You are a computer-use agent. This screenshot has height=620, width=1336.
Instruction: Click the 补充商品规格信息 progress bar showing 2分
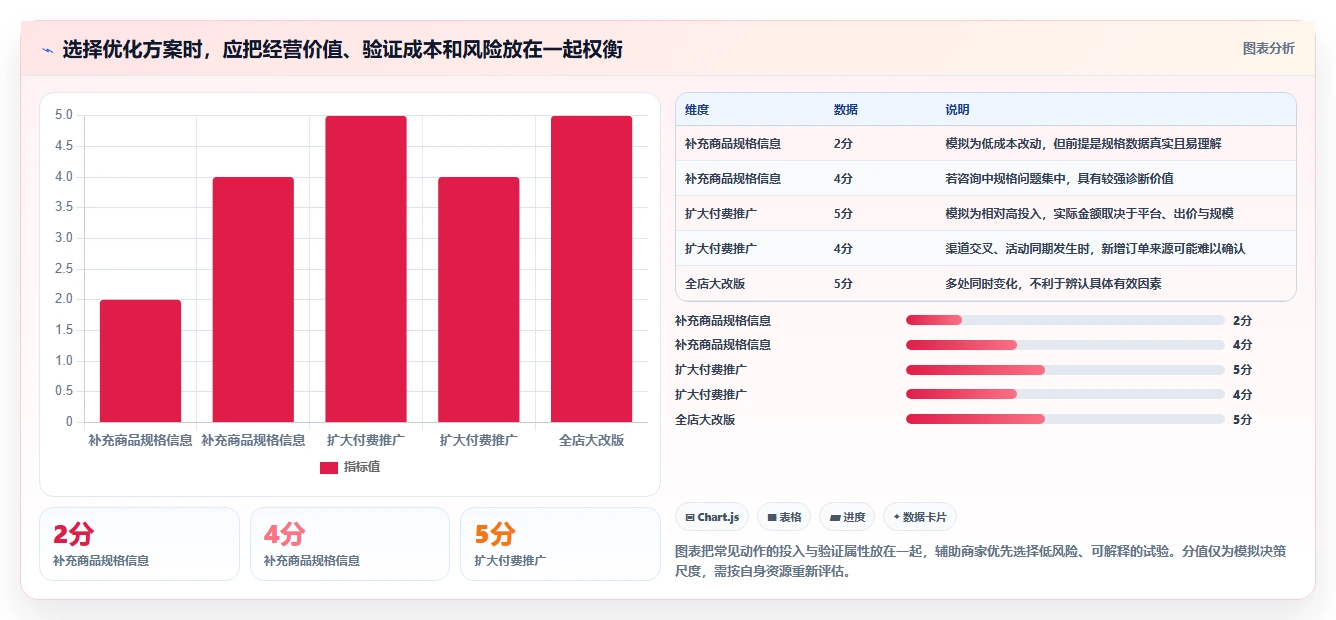pyautogui.click(x=1065, y=320)
